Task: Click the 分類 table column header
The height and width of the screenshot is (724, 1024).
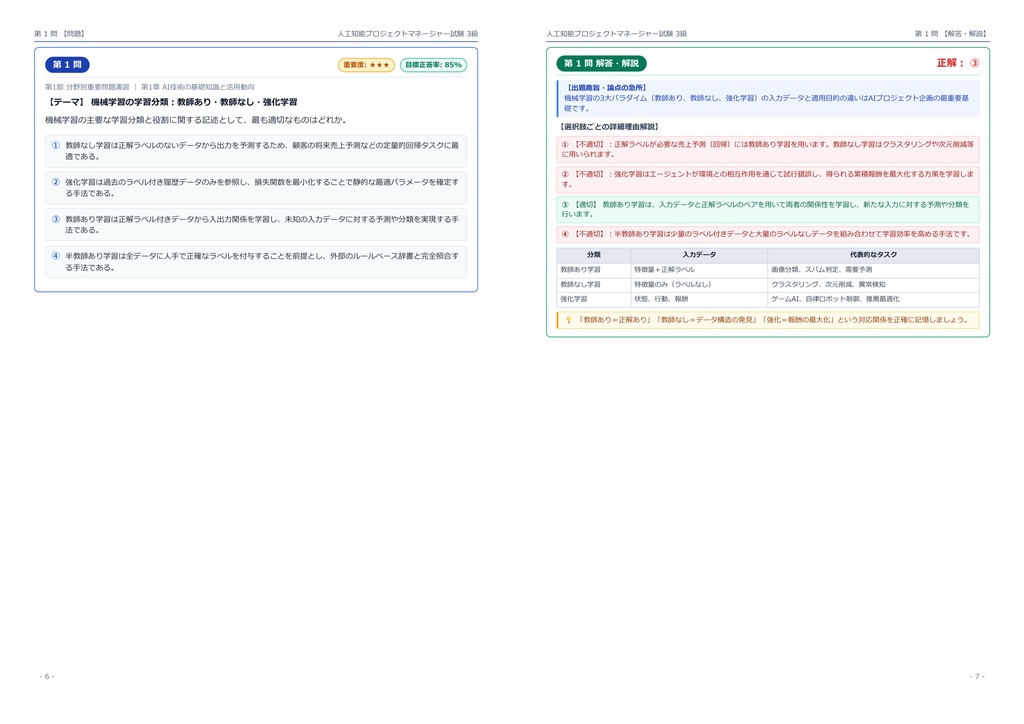Action: coord(594,255)
